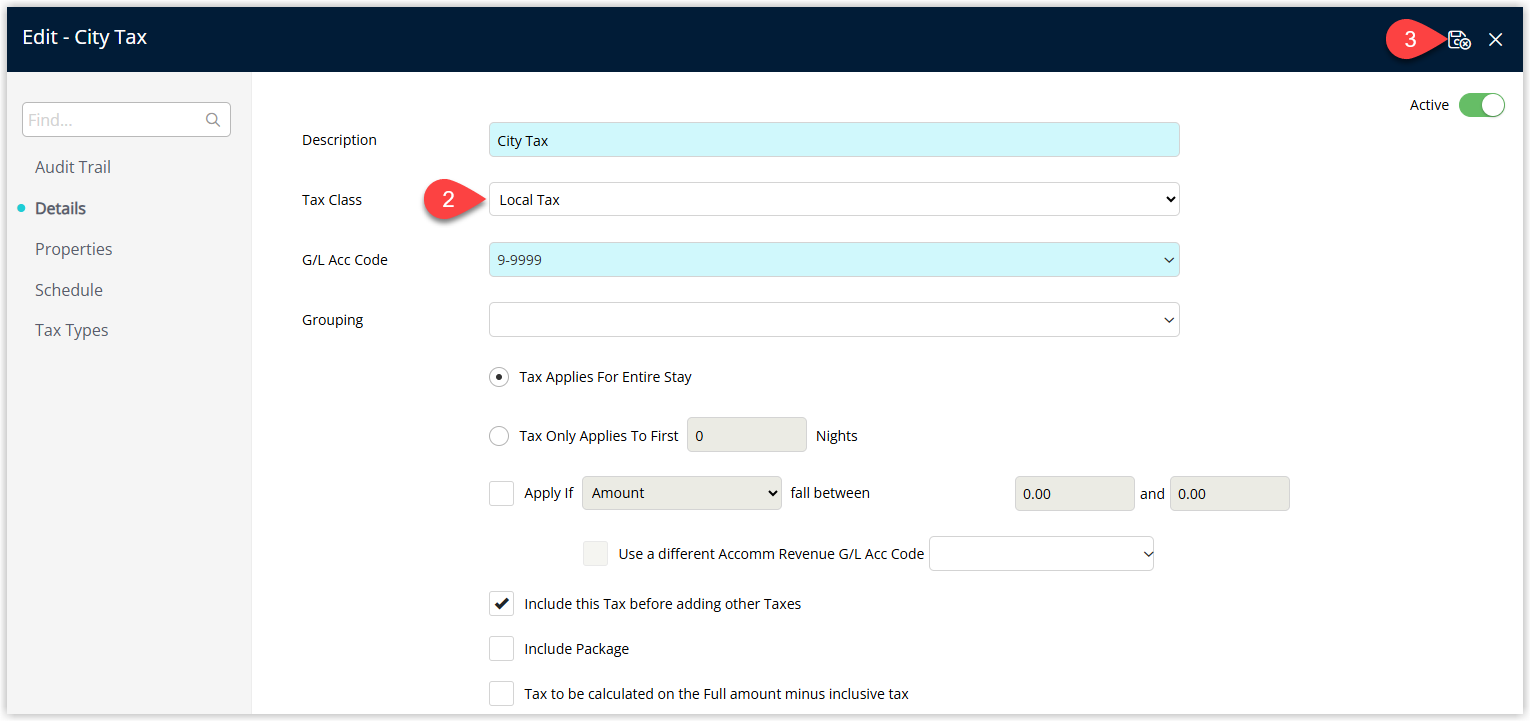Click the Save/Exit icon in header
Viewport: 1531px width, 722px height.
click(1459, 40)
